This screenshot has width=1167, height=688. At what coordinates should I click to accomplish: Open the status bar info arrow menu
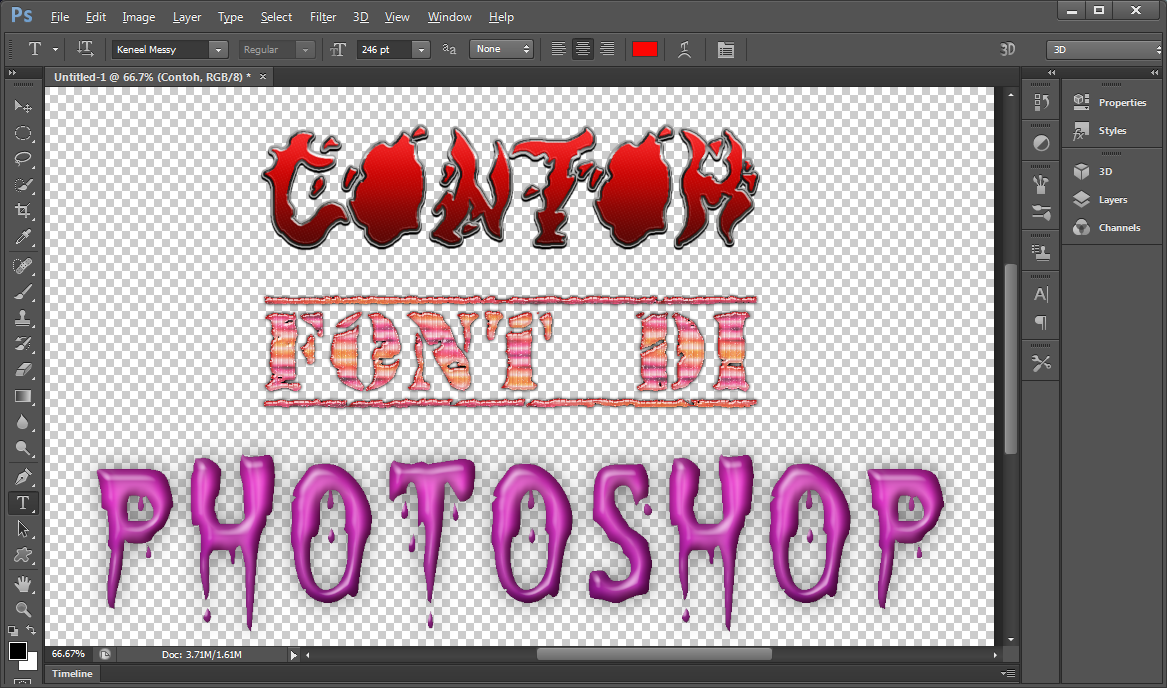293,655
